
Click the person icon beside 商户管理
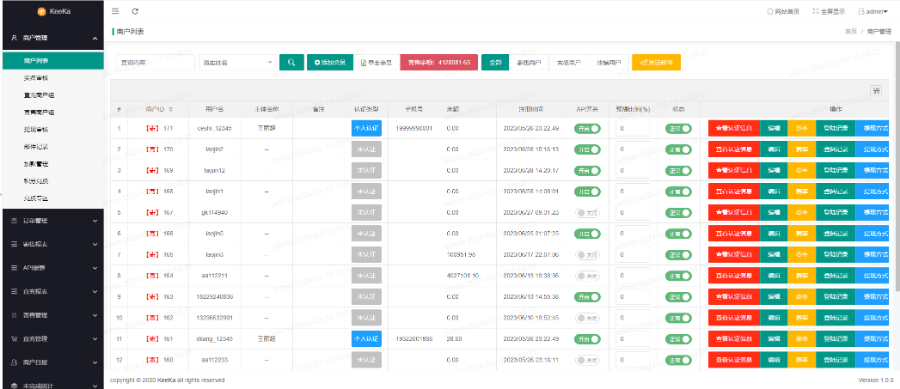click(14, 38)
